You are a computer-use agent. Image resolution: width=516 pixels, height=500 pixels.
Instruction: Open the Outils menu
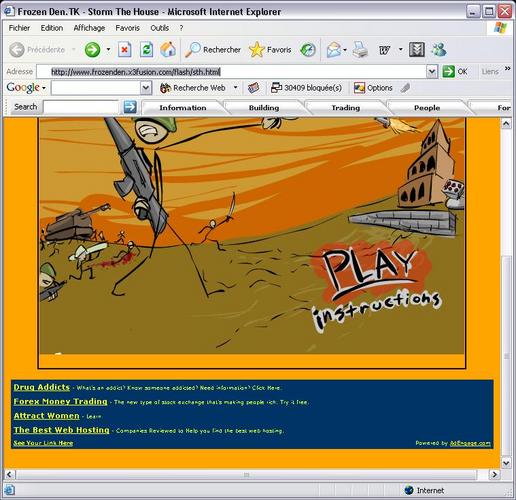point(159,28)
